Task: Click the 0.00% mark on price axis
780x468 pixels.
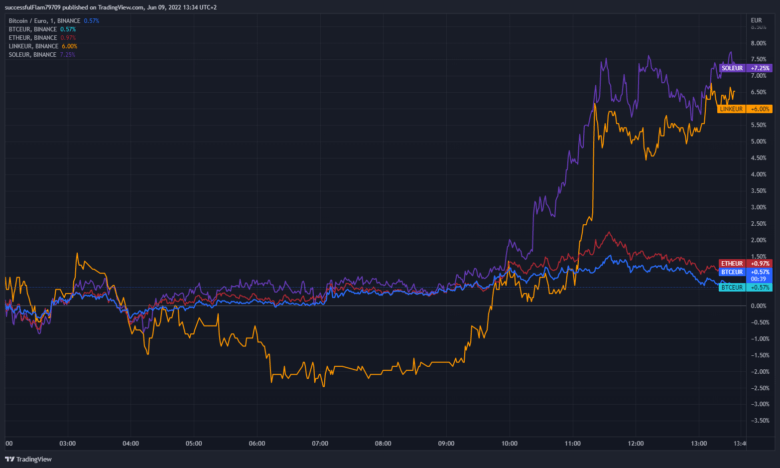Action: (758, 306)
